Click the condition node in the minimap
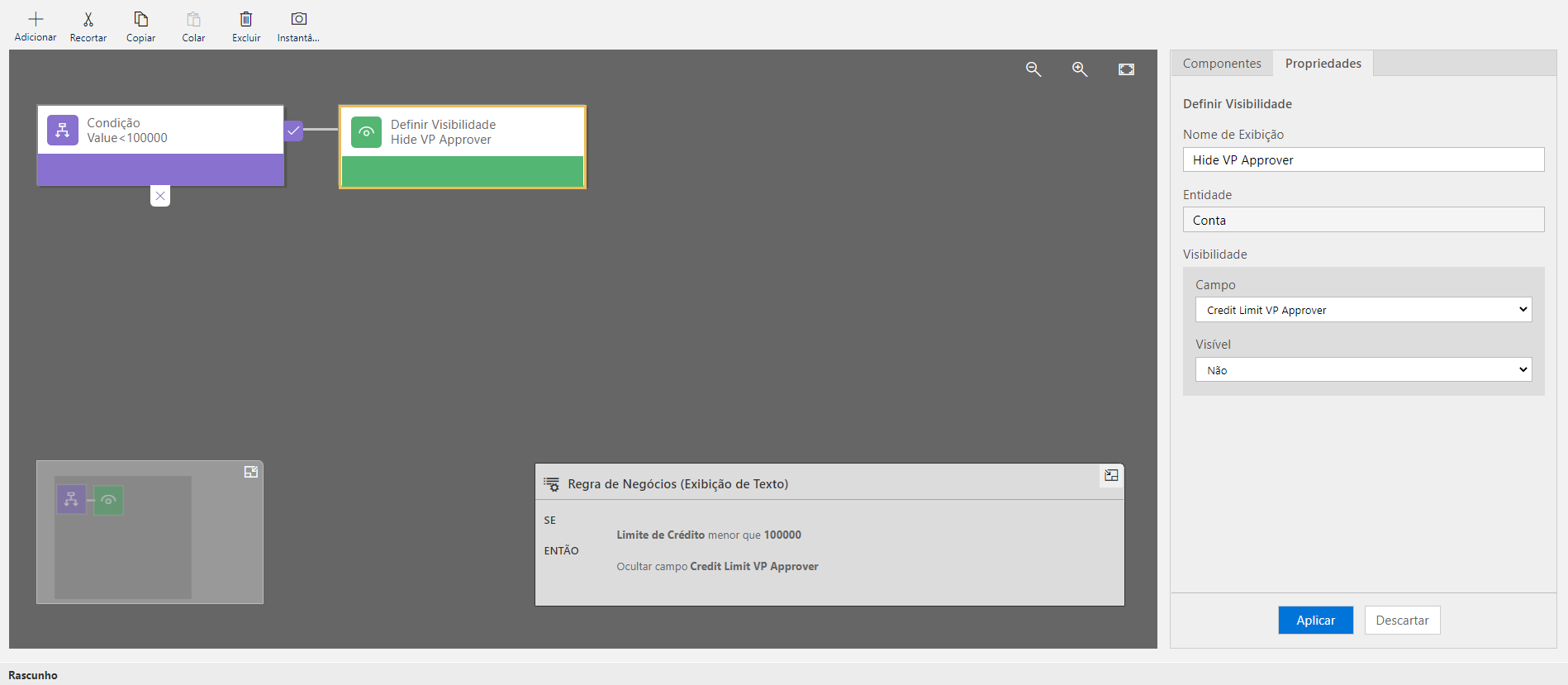 [x=71, y=500]
